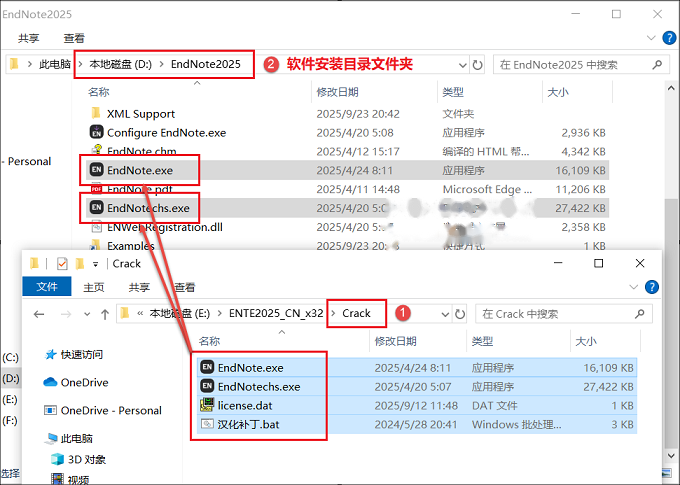Click 2025/9/12 11:48 date of license.dat

click(x=416, y=406)
